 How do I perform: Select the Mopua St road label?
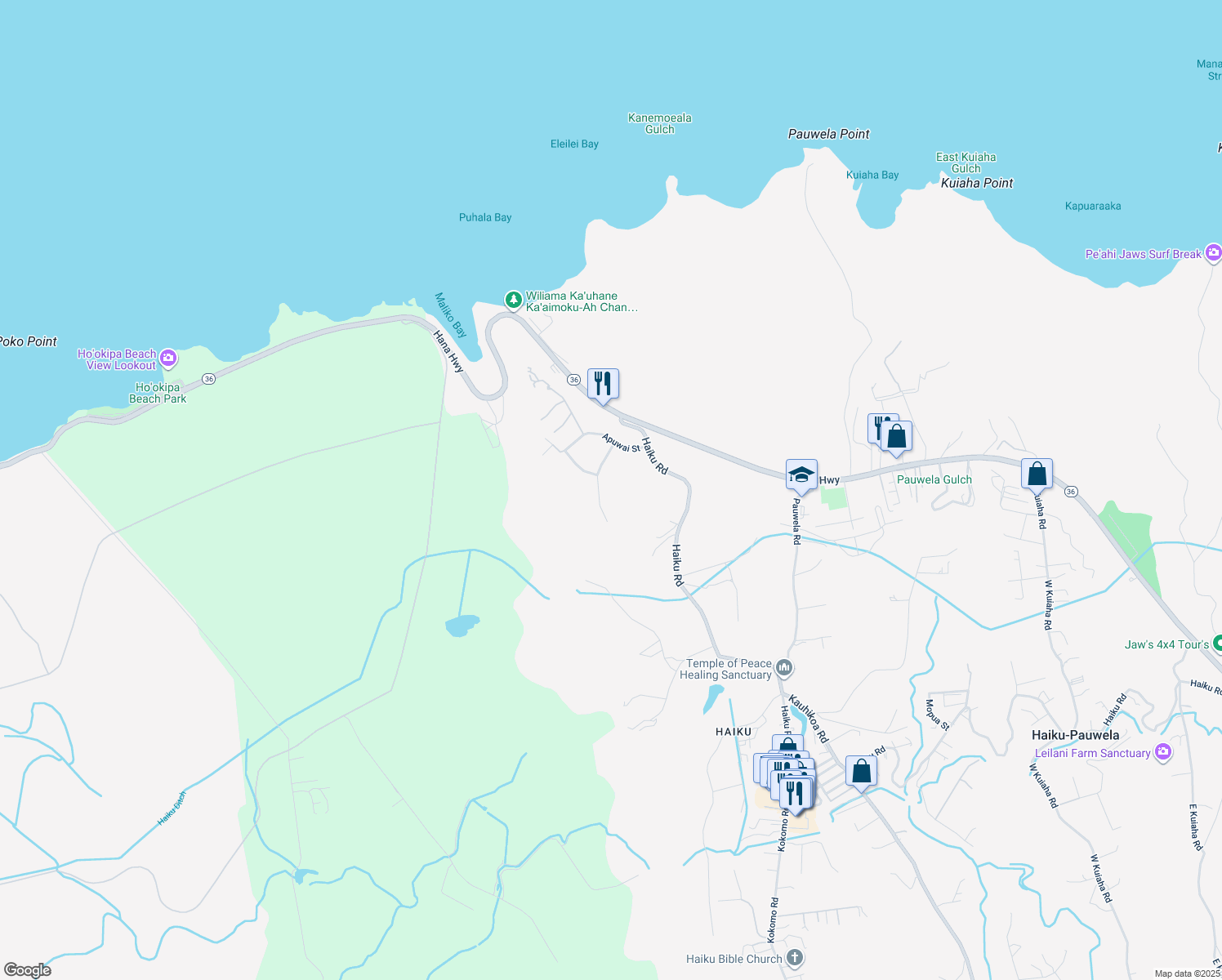[938, 715]
